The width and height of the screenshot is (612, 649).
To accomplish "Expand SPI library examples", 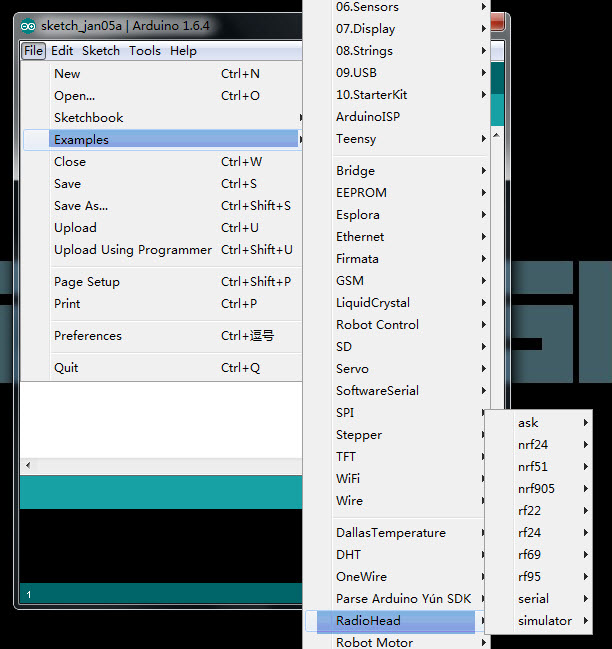I will (395, 413).
